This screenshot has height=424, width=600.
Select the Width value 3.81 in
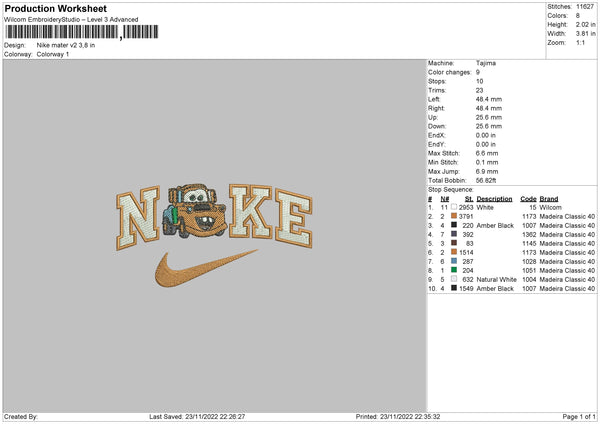click(585, 34)
